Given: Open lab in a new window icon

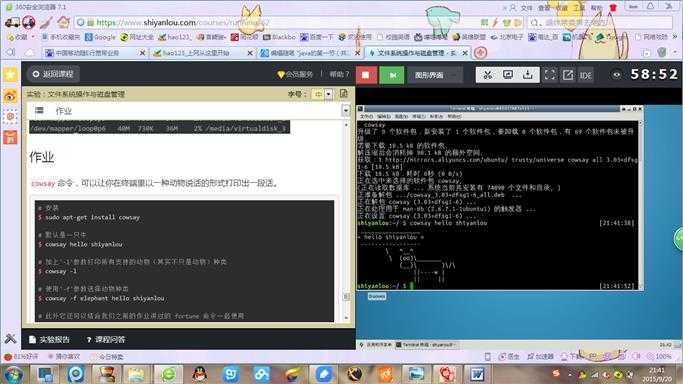Looking at the screenshot, I should (568, 75).
